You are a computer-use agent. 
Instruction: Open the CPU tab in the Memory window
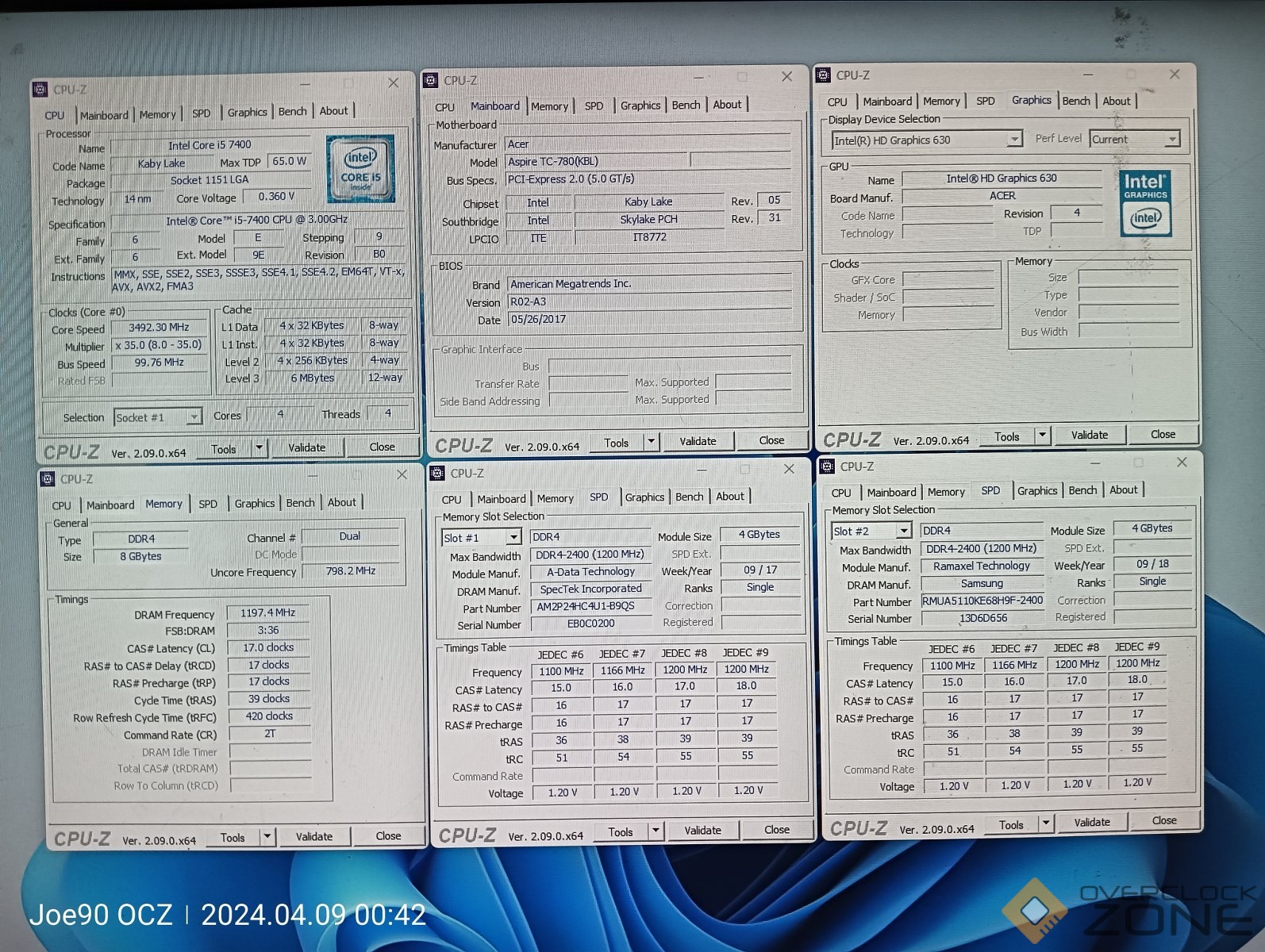(61, 505)
